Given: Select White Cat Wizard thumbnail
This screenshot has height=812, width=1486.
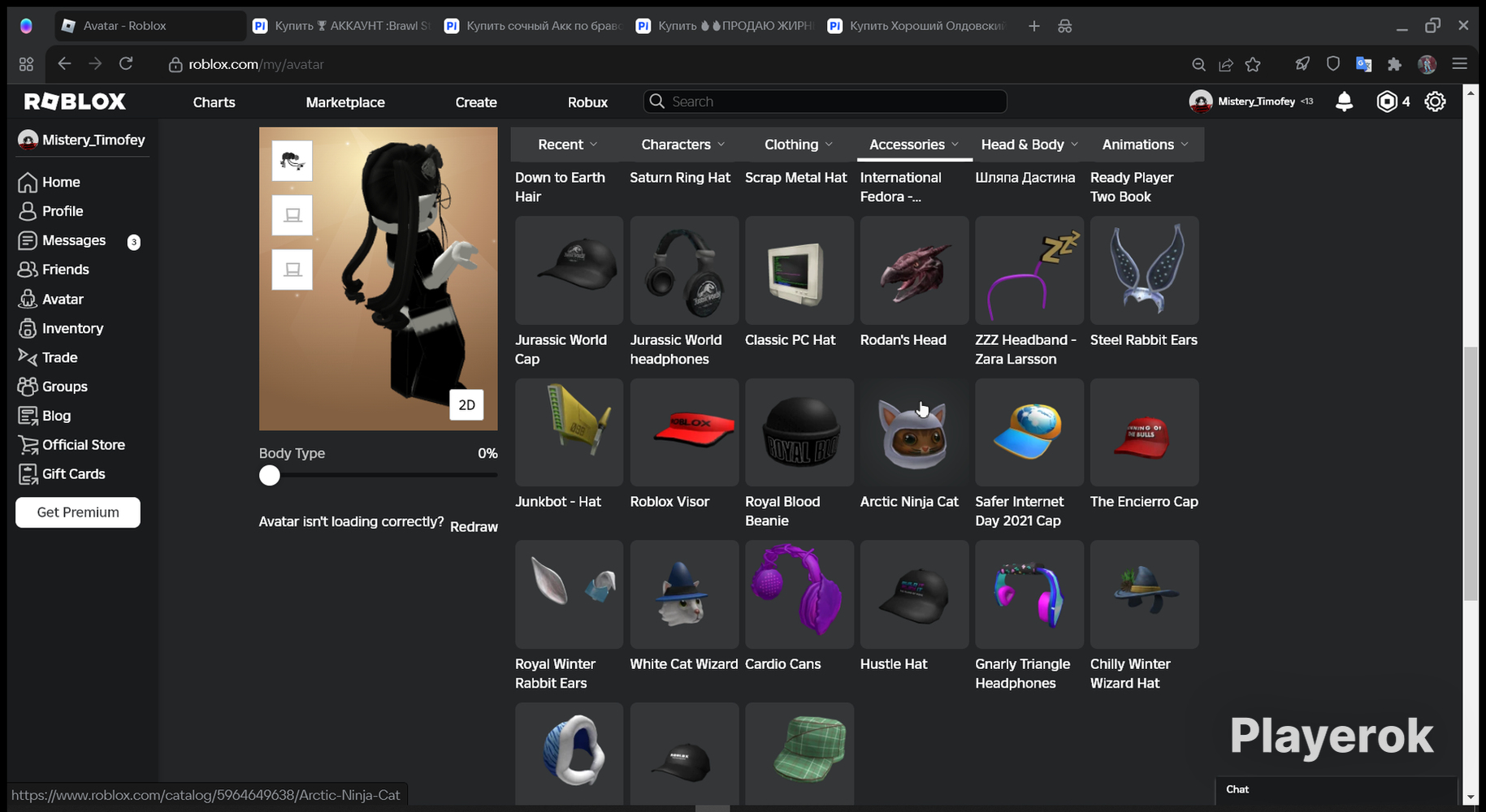Looking at the screenshot, I should [x=684, y=594].
